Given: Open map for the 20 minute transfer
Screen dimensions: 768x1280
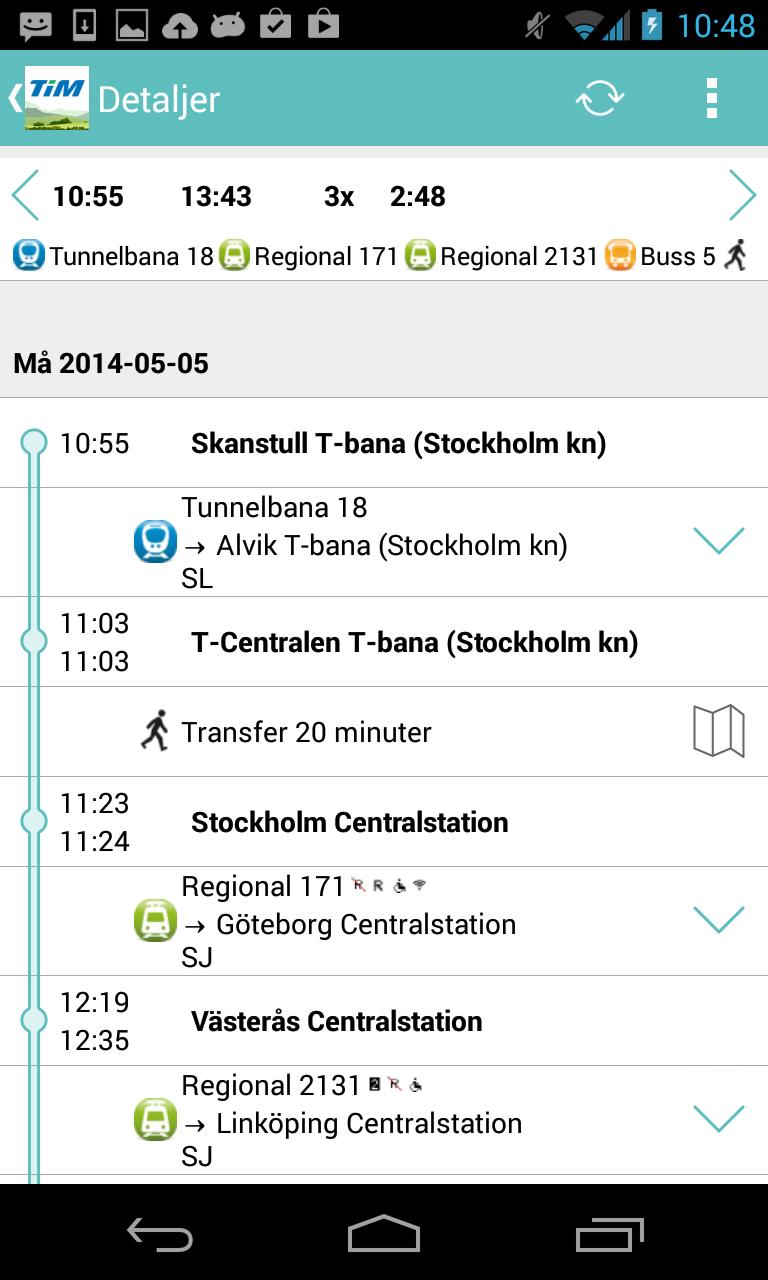Looking at the screenshot, I should click(x=719, y=731).
